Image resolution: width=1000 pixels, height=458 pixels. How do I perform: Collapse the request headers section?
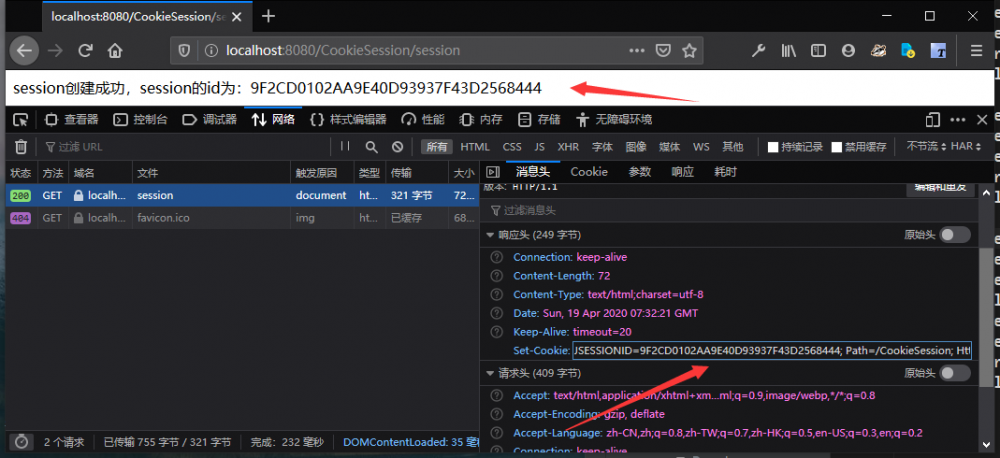[x=490, y=373]
